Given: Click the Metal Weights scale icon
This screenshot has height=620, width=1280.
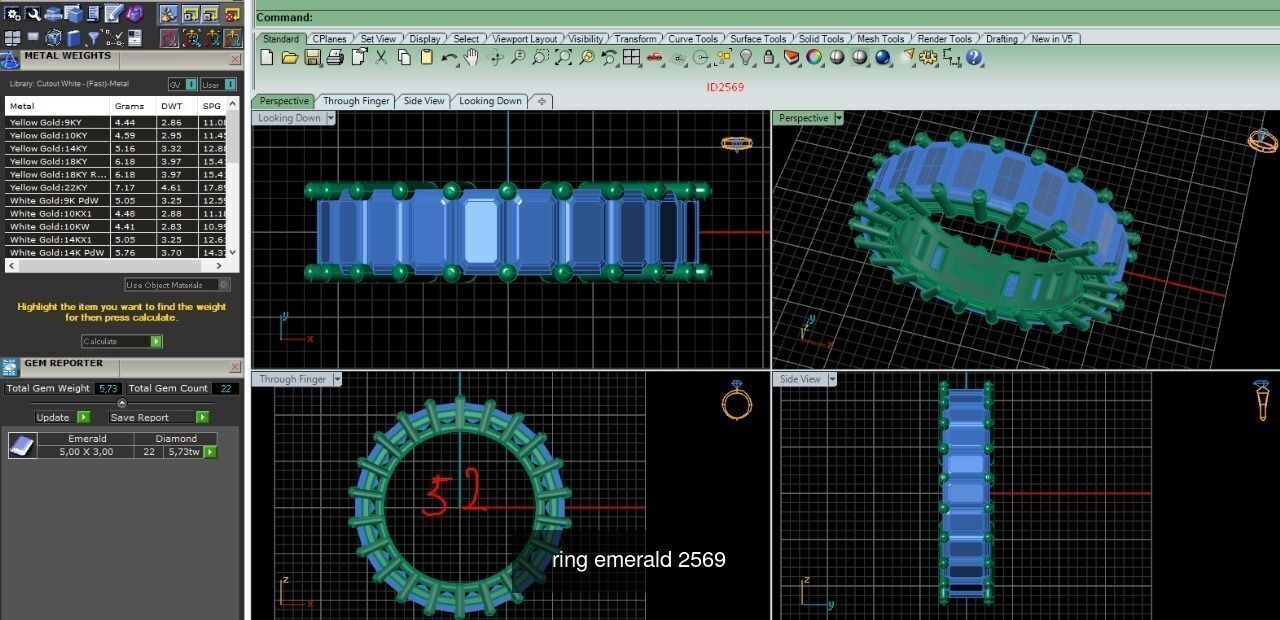Looking at the screenshot, I should pos(10,60).
